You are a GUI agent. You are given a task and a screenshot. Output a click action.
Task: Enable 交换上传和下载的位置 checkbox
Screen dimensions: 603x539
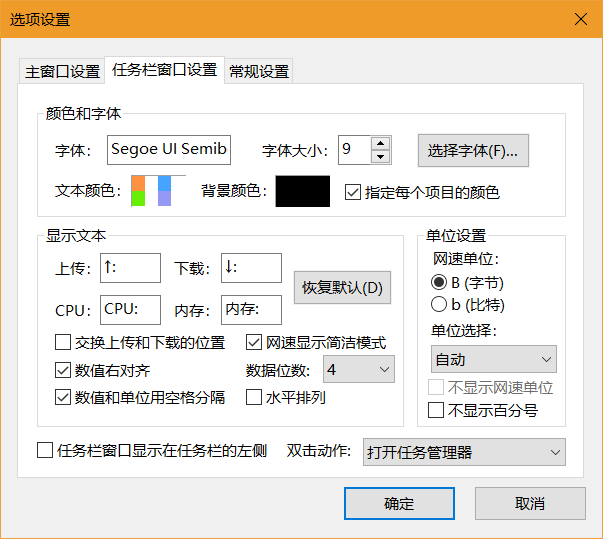pyautogui.click(x=63, y=342)
